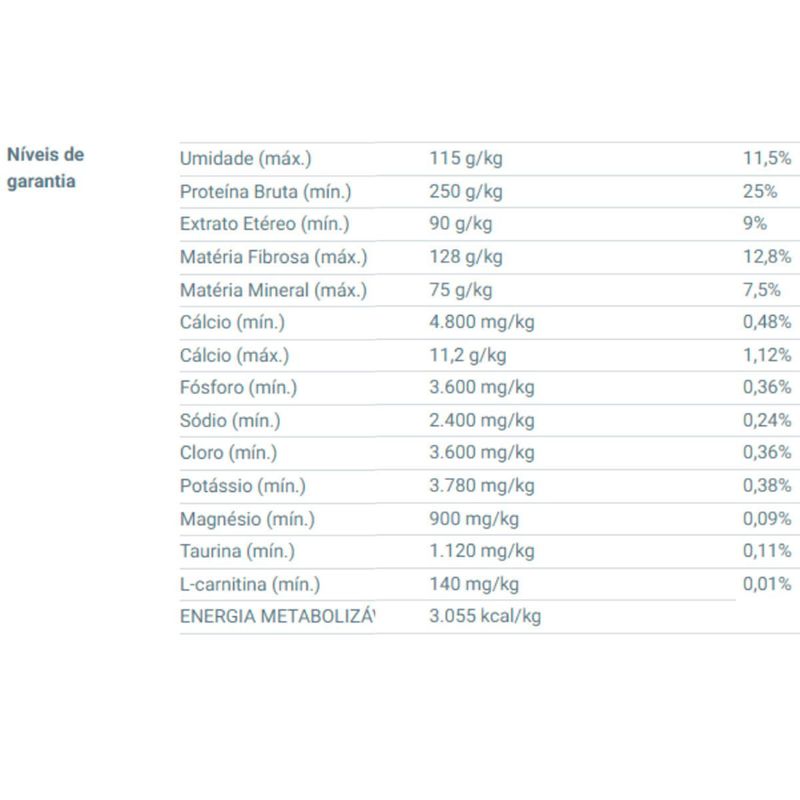Select the 'Cálcio (máx.)' row label

click(233, 355)
